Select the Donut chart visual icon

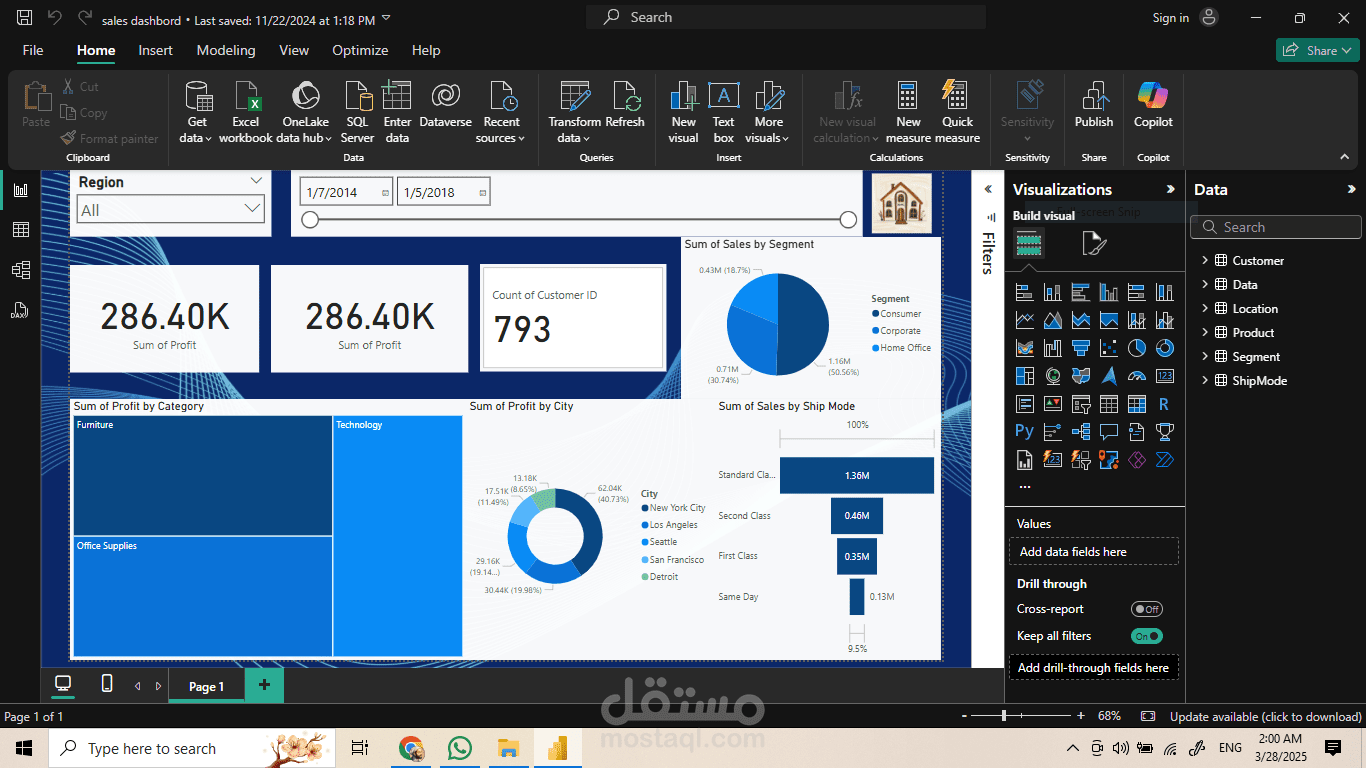point(1164,348)
